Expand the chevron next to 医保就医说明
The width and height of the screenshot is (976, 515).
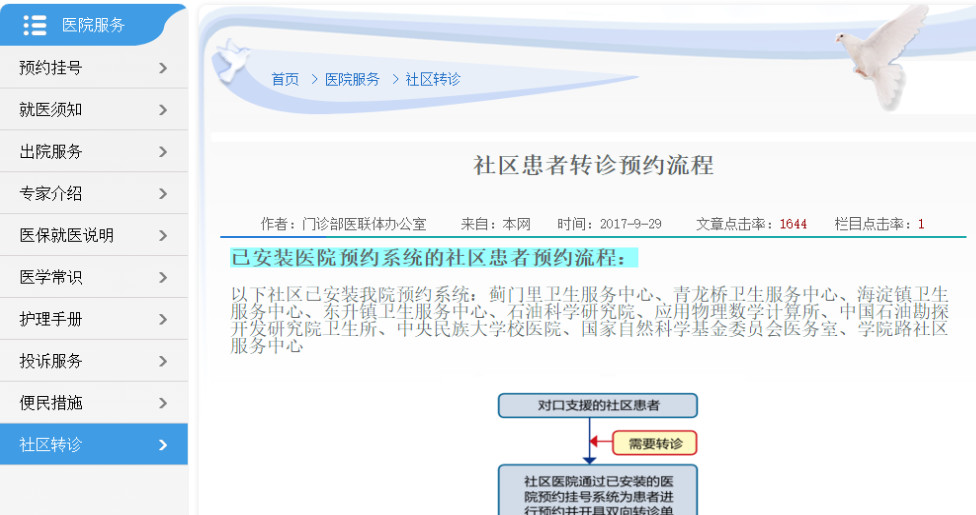(163, 235)
